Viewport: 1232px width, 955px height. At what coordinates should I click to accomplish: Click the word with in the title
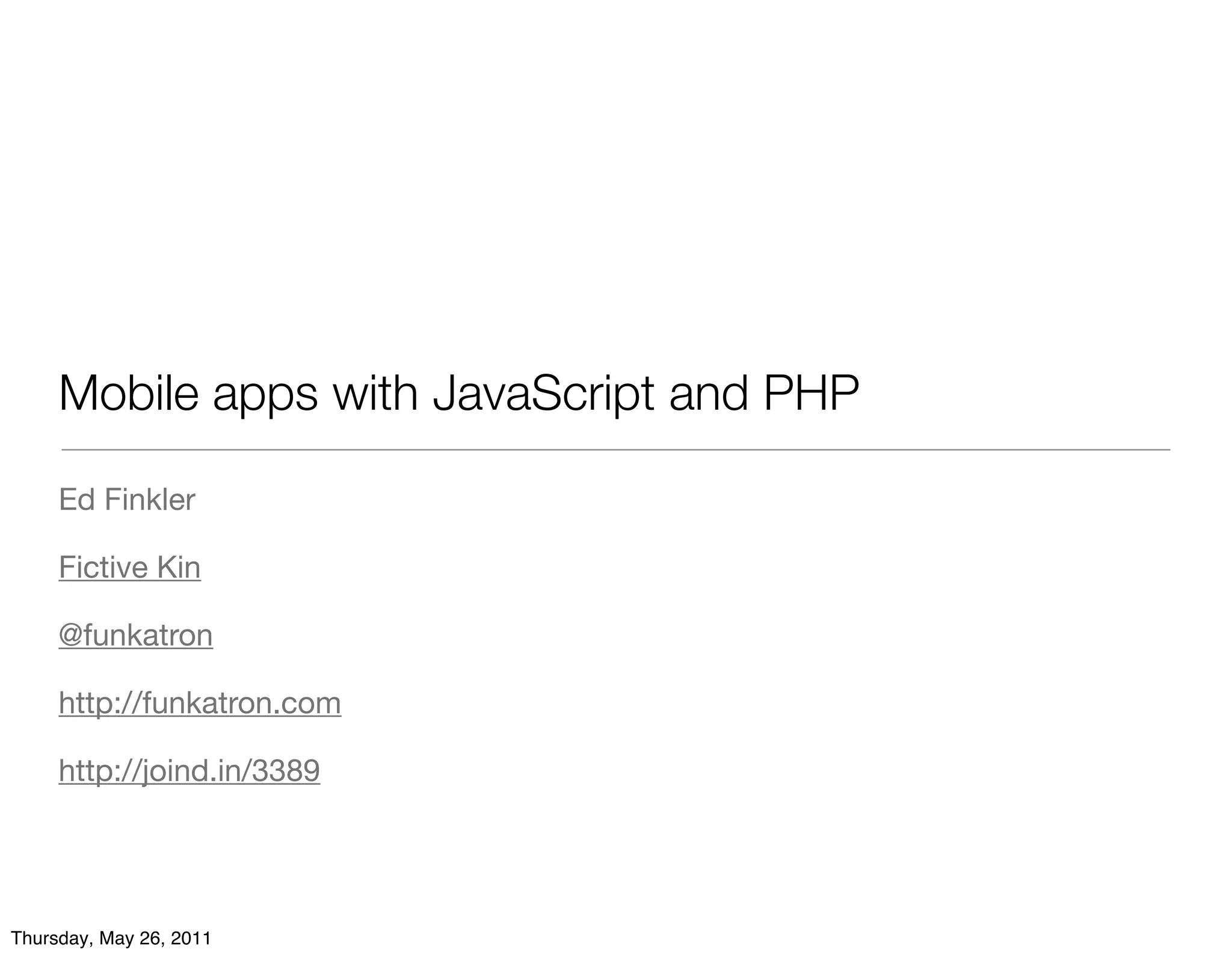tap(375, 394)
